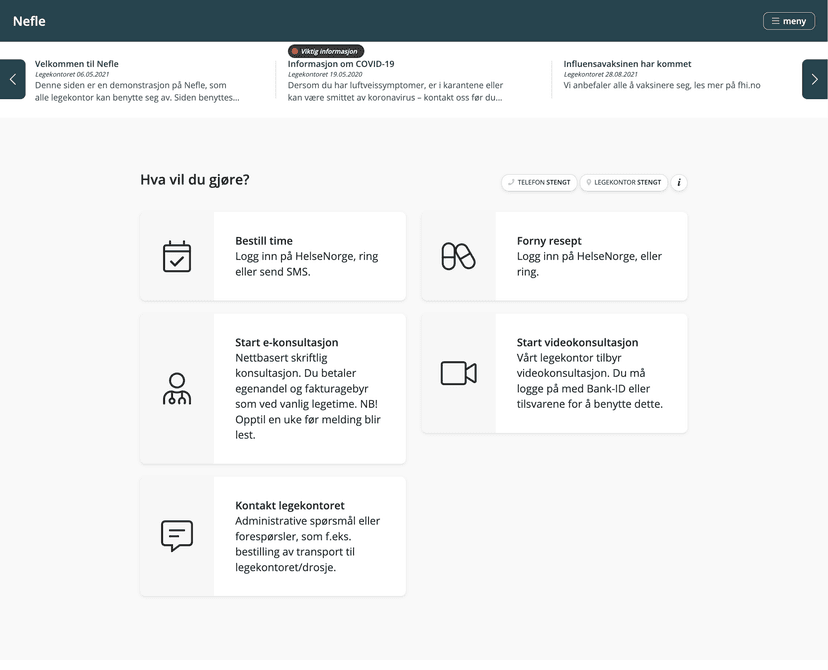
Task: Open Influensavaksinen har kommet news item
Action: coord(627,64)
